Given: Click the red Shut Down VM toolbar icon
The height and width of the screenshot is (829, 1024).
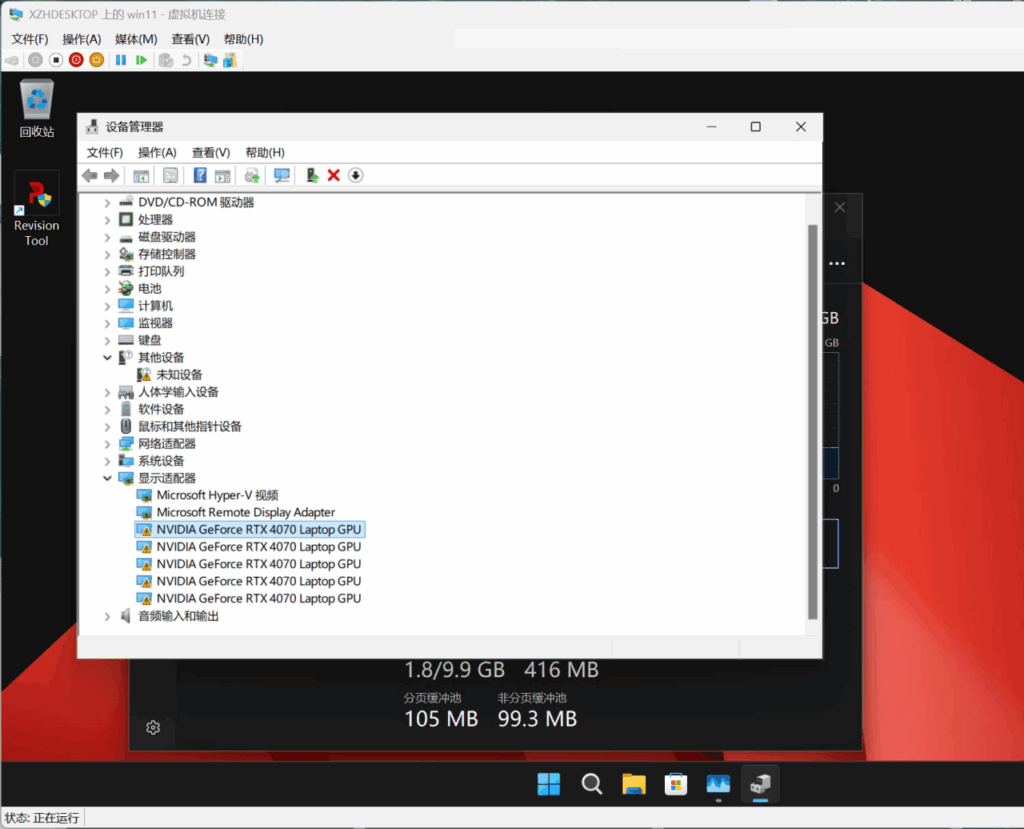Looking at the screenshot, I should click(76, 60).
